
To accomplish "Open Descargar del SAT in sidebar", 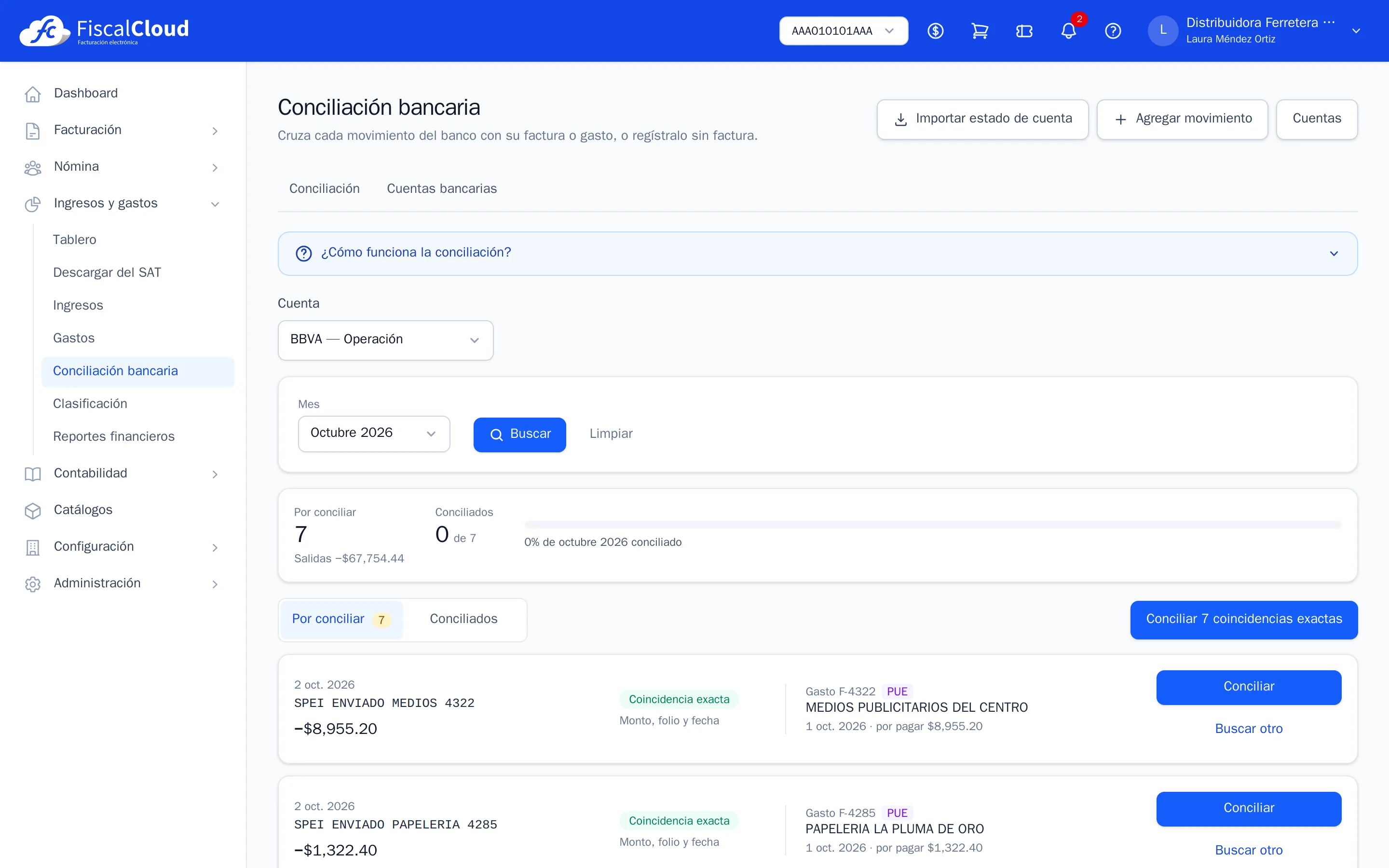I will click(x=107, y=272).
